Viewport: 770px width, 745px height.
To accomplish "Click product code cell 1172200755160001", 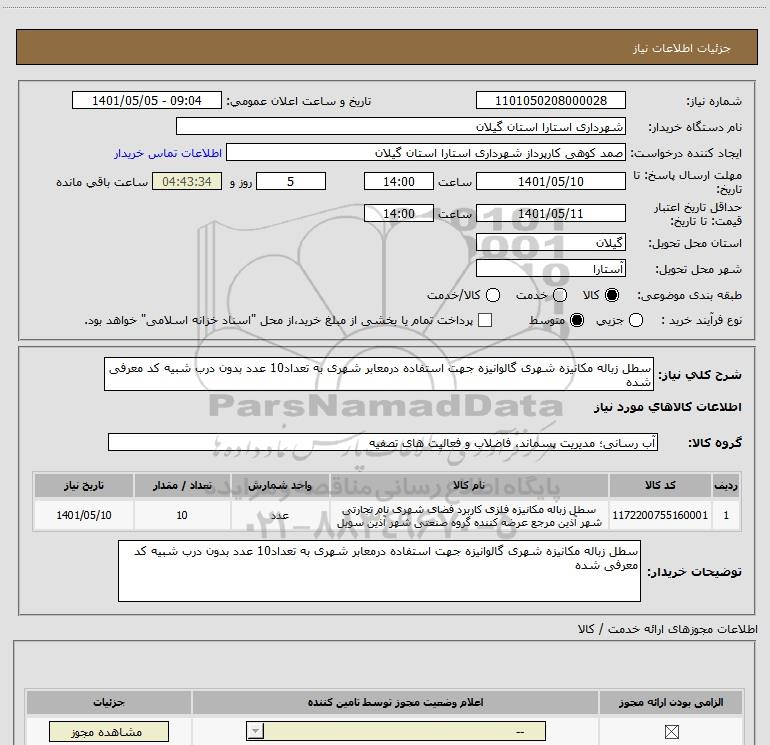I will coord(660,515).
